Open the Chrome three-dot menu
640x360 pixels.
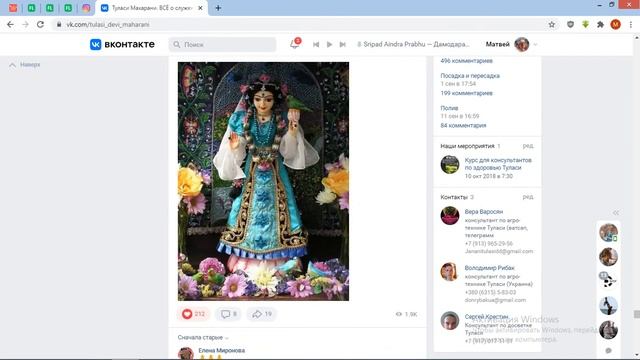point(631,24)
